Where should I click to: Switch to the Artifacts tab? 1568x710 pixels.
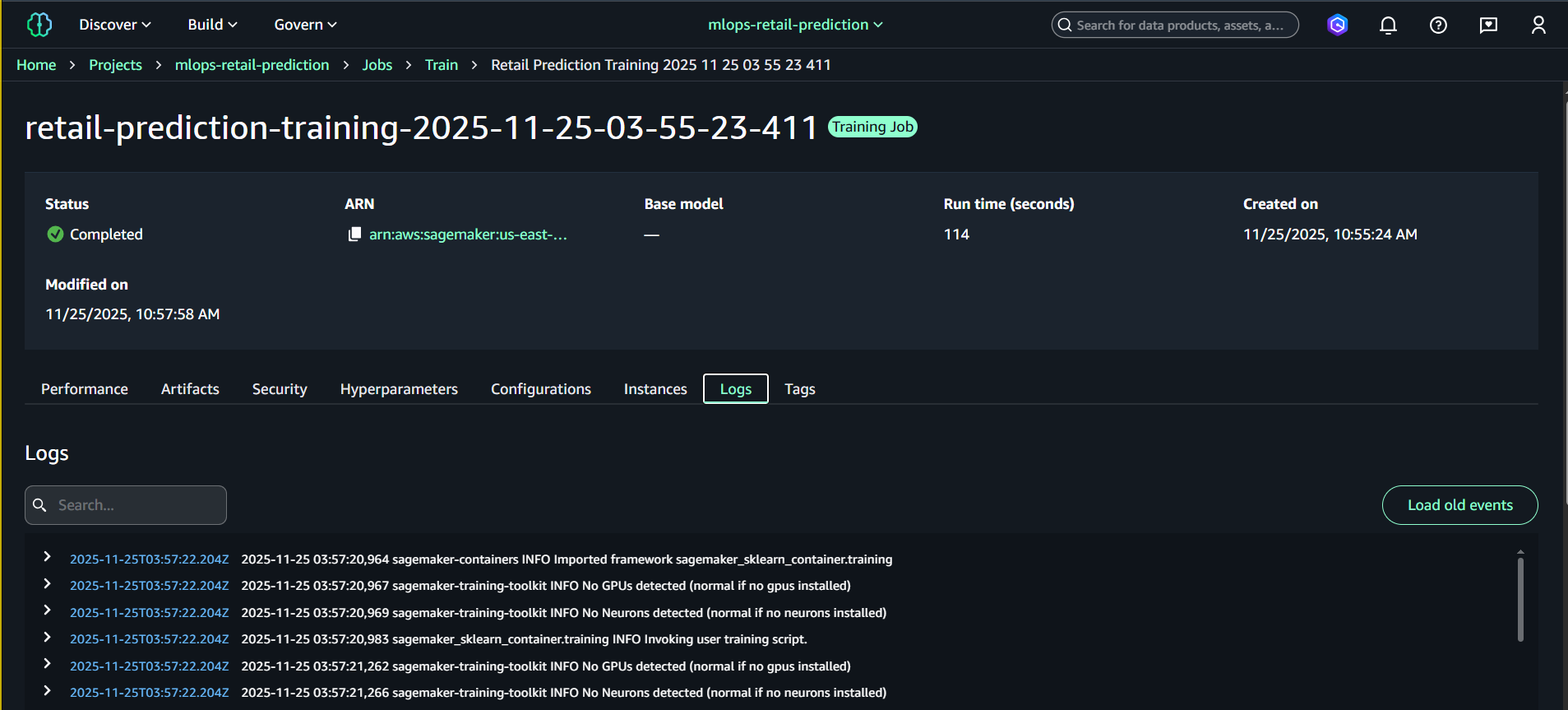coord(190,389)
